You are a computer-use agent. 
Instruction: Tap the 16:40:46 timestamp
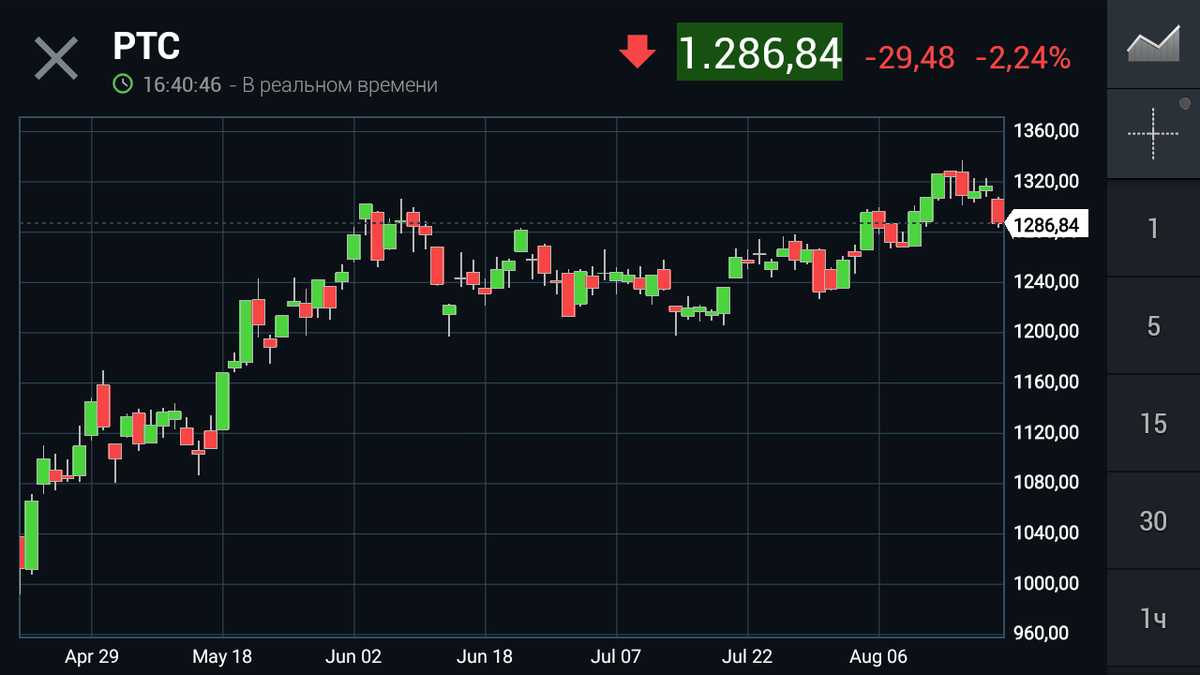[181, 85]
